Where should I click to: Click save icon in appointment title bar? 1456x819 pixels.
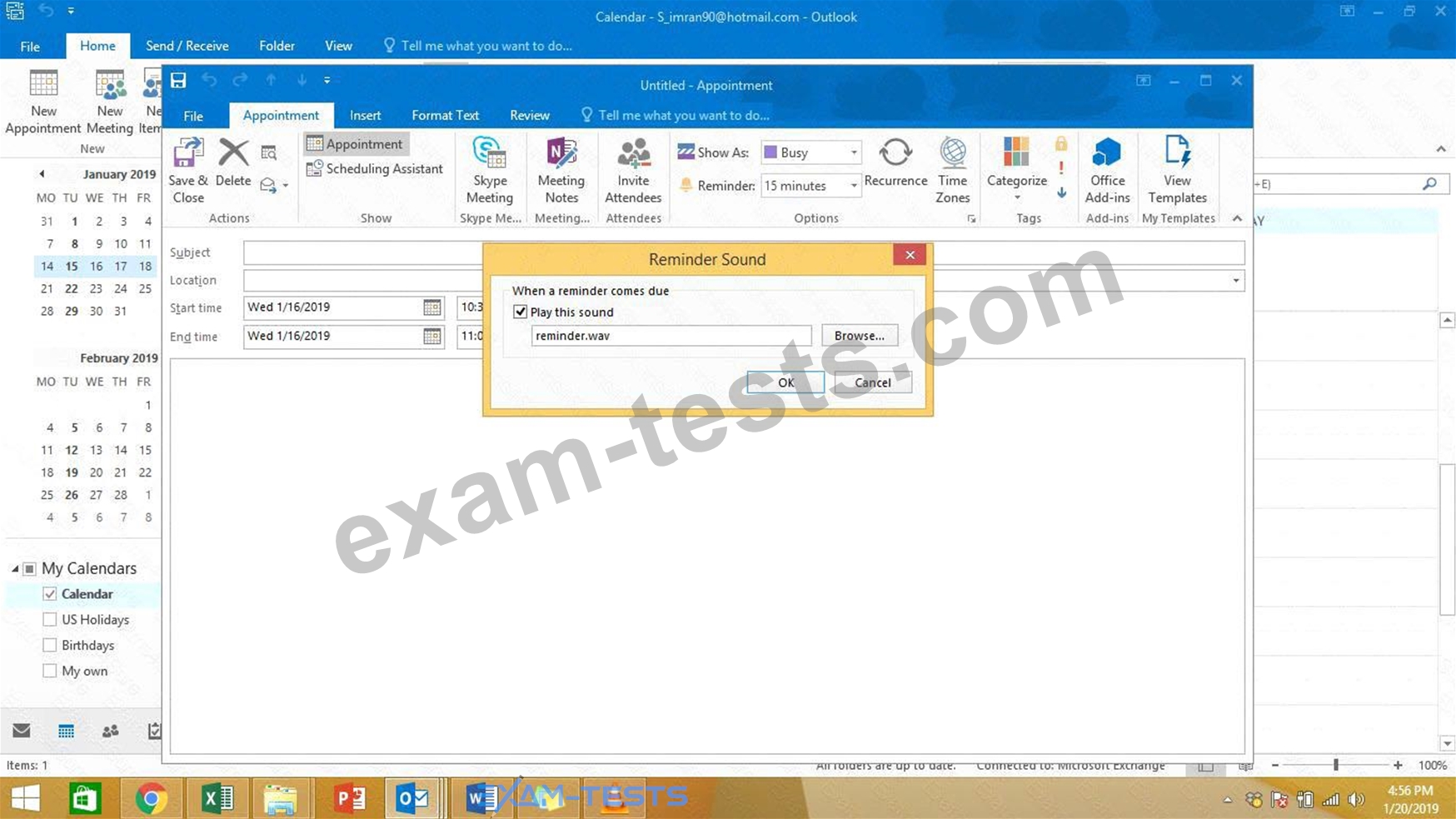pyautogui.click(x=178, y=80)
